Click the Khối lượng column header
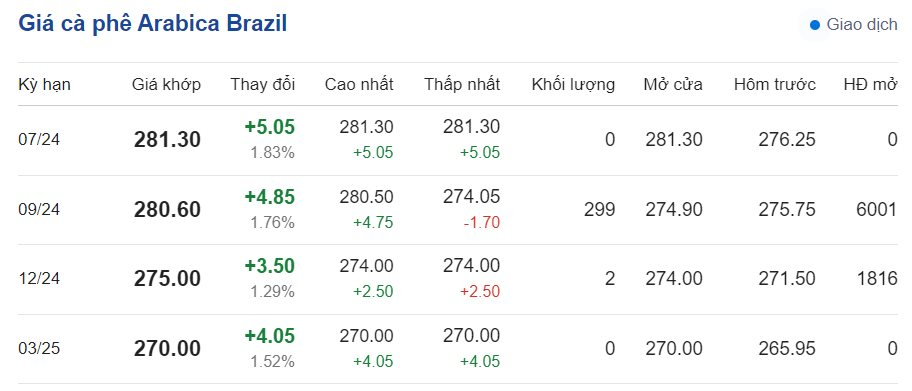The width and height of the screenshot is (912, 391). (x=573, y=84)
